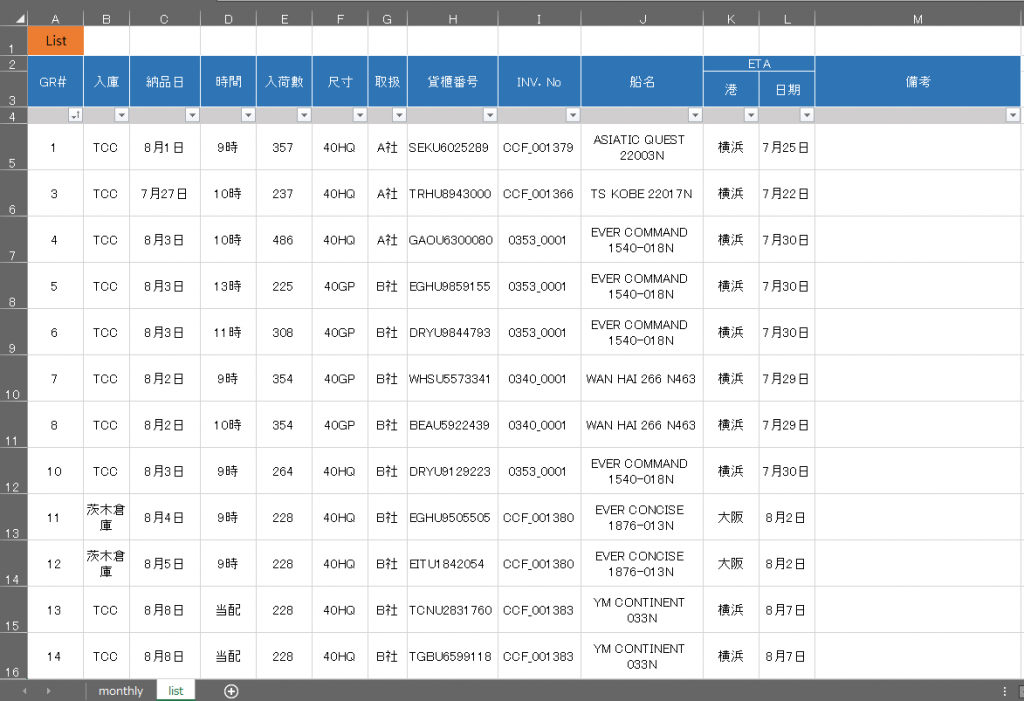Click the 貨櫃番号 header cell
Image resolution: width=1024 pixels, height=701 pixels.
pos(453,82)
